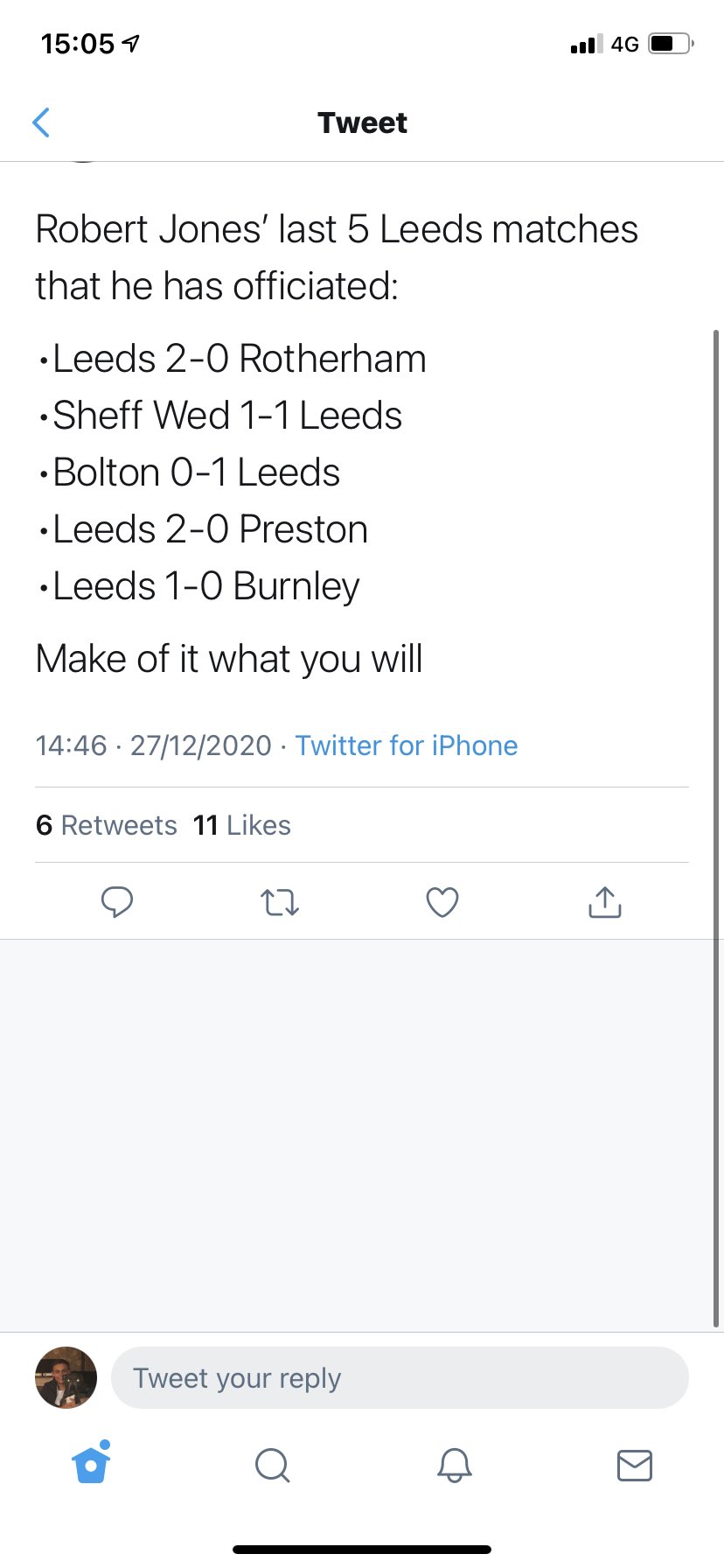
Task: Tap the reply speech bubble icon
Action: click(x=117, y=901)
